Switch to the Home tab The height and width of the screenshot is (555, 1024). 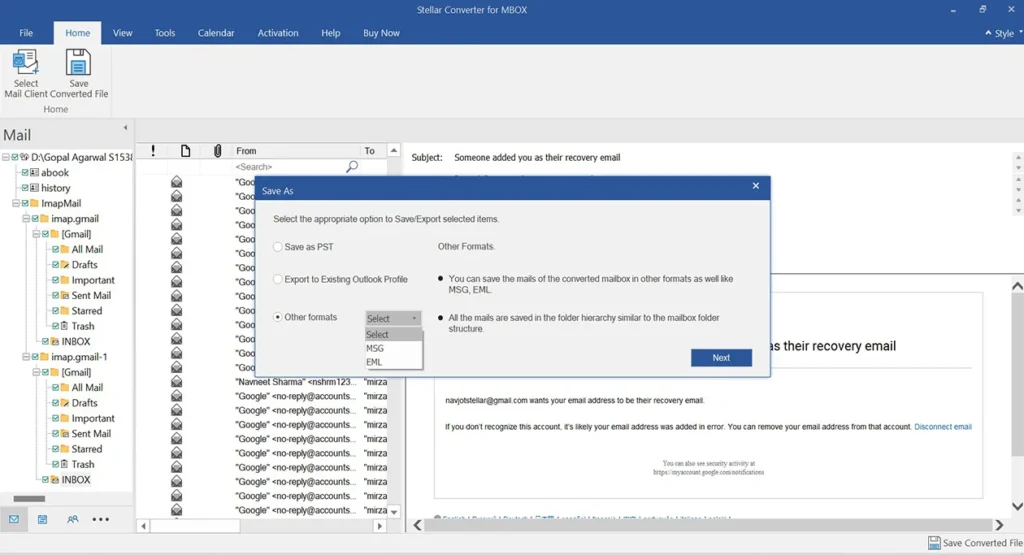(77, 33)
